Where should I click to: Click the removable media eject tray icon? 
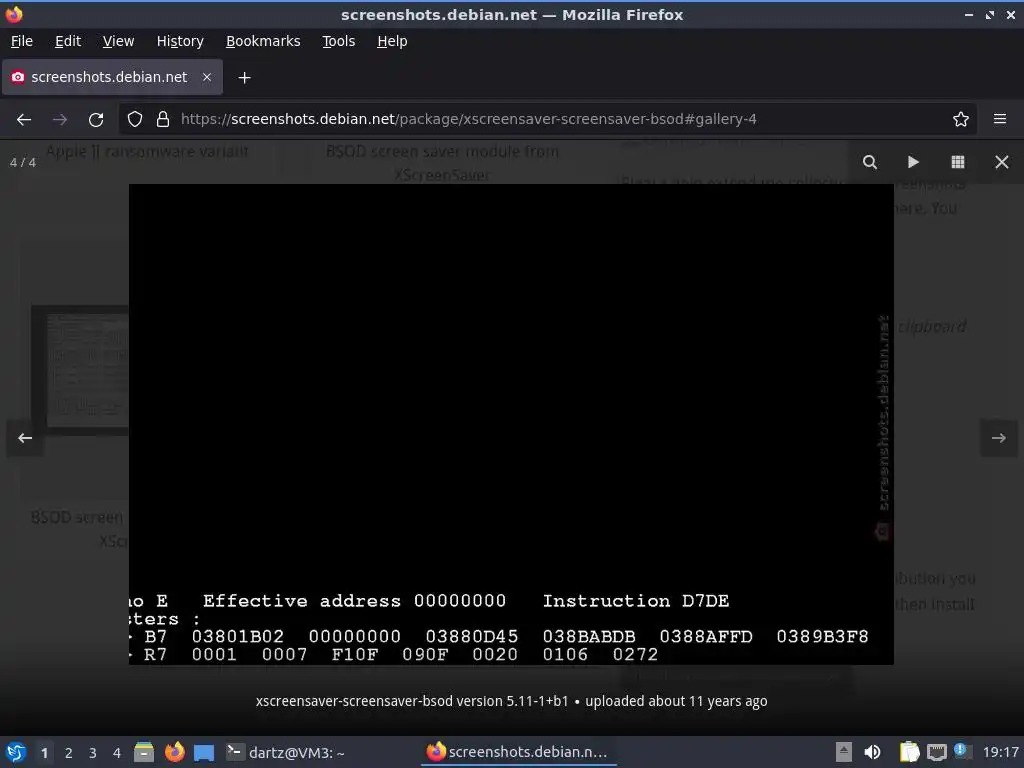844,752
